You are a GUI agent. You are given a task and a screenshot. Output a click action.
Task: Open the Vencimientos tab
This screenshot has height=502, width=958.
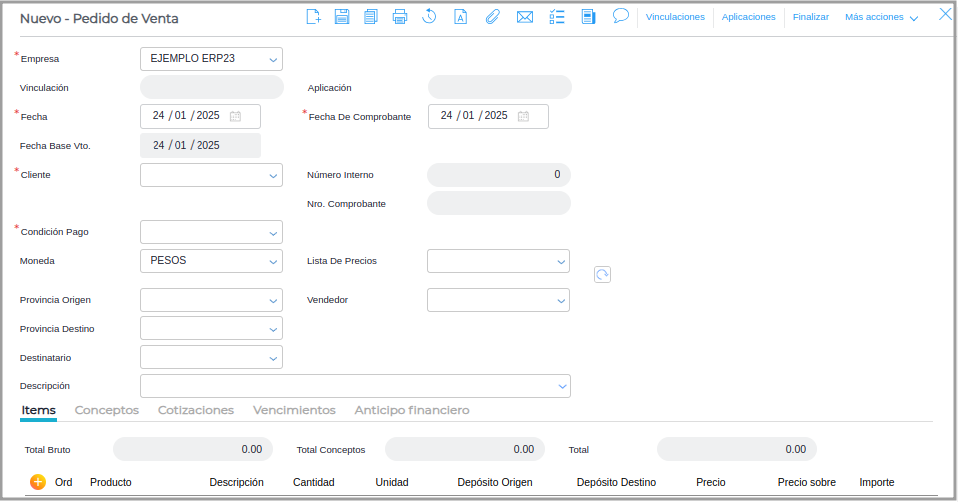(294, 410)
